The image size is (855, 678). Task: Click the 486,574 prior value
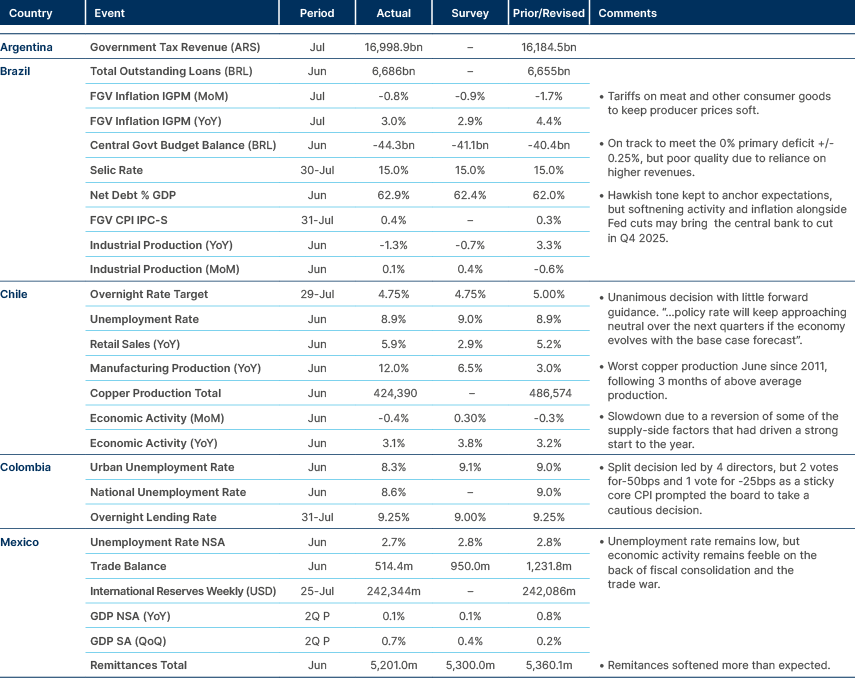[550, 393]
